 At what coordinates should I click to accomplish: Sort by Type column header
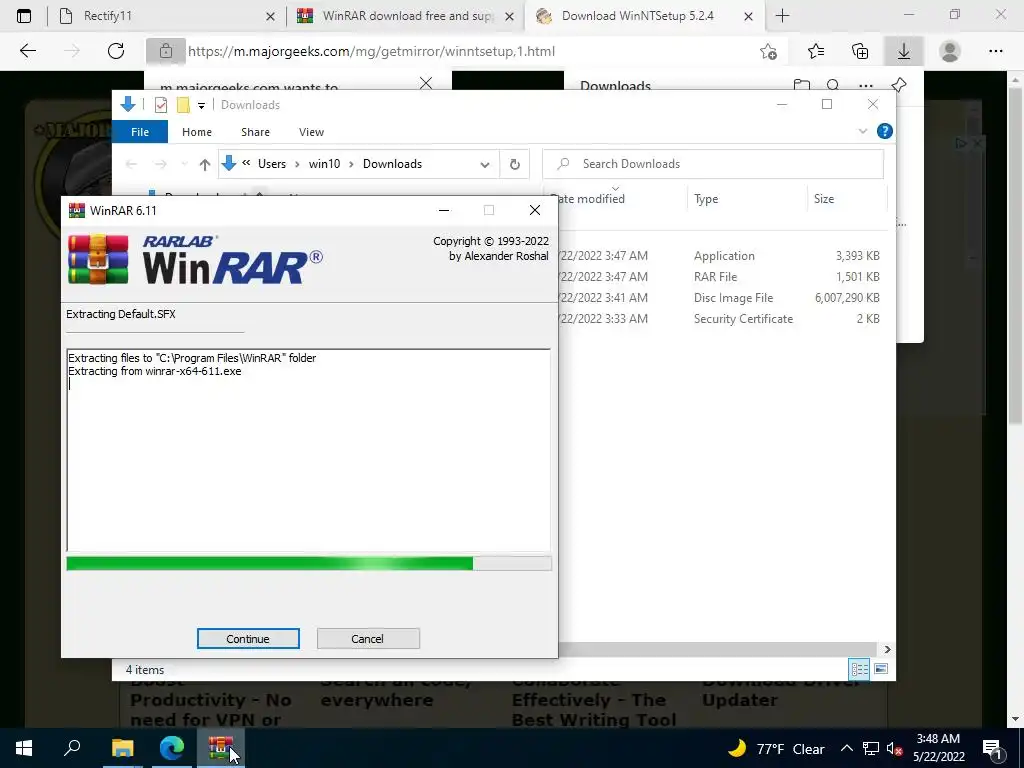click(747, 199)
